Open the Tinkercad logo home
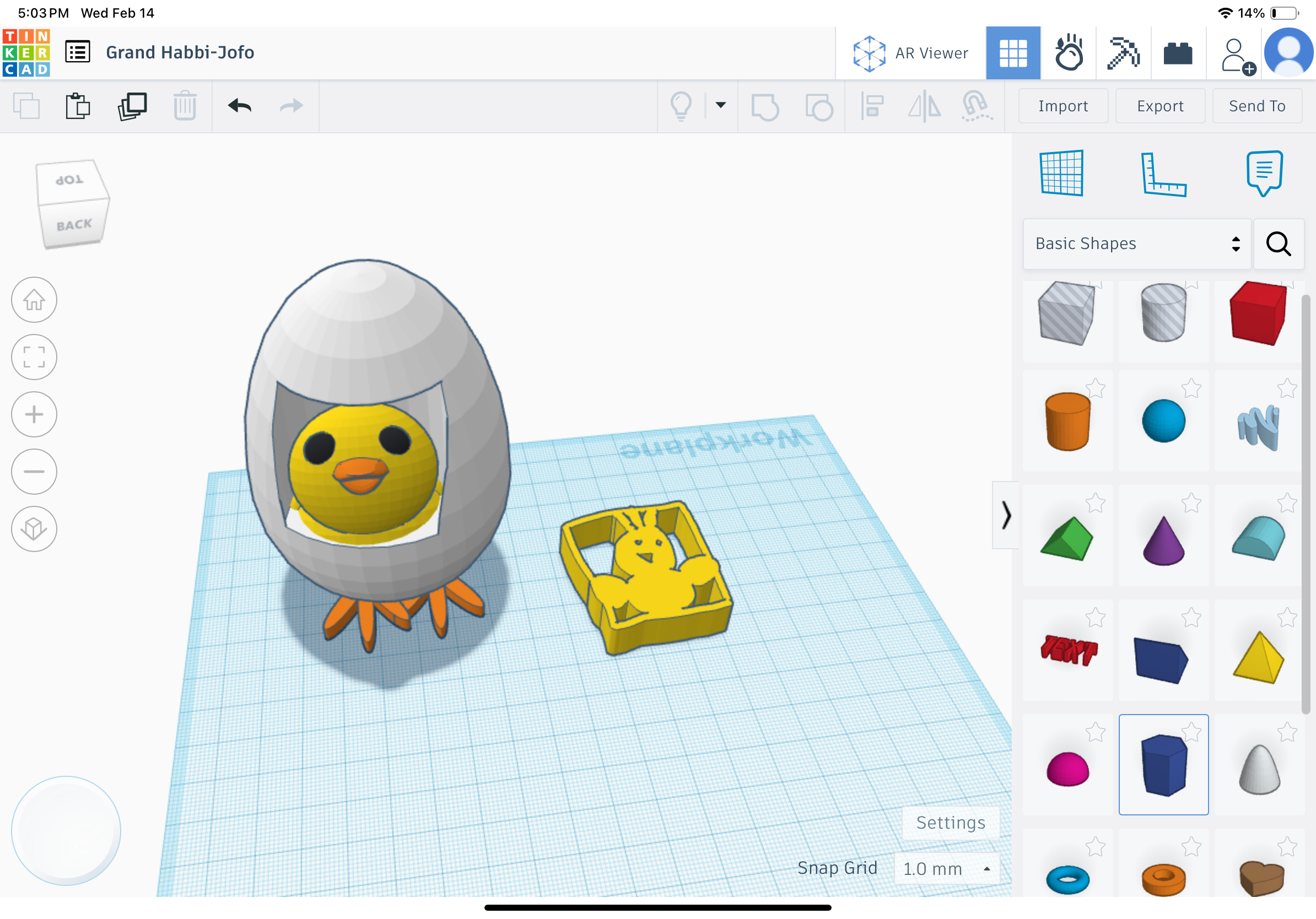This screenshot has width=1316, height=919. (x=26, y=53)
